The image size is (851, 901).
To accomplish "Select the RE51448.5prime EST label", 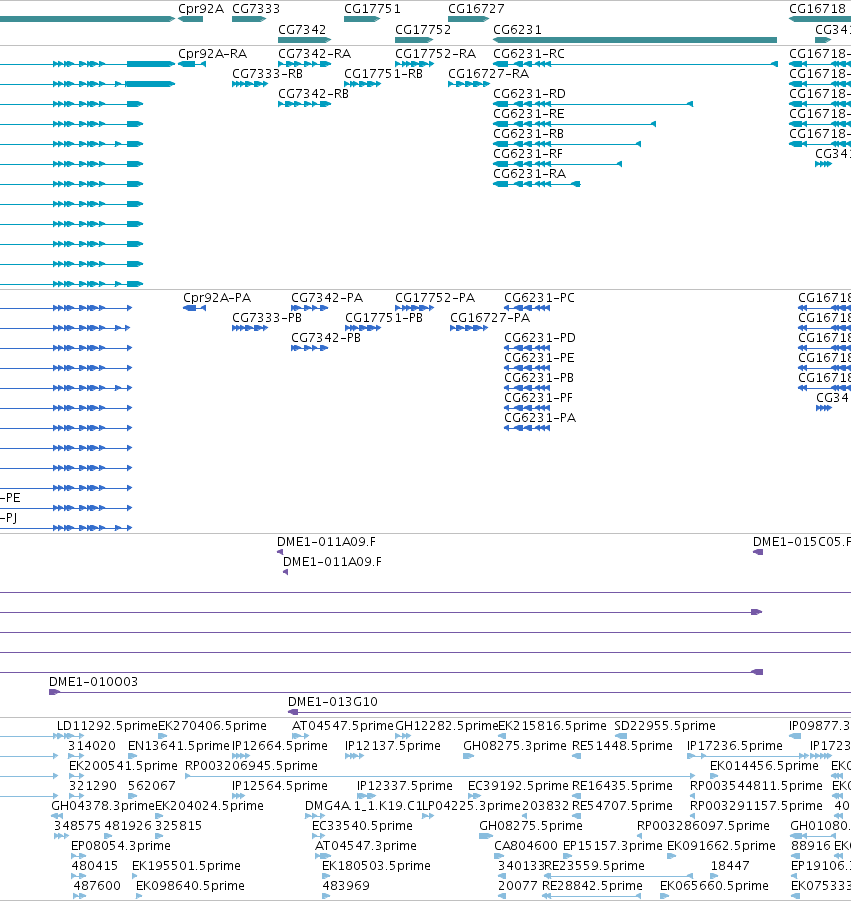I will point(622,746).
